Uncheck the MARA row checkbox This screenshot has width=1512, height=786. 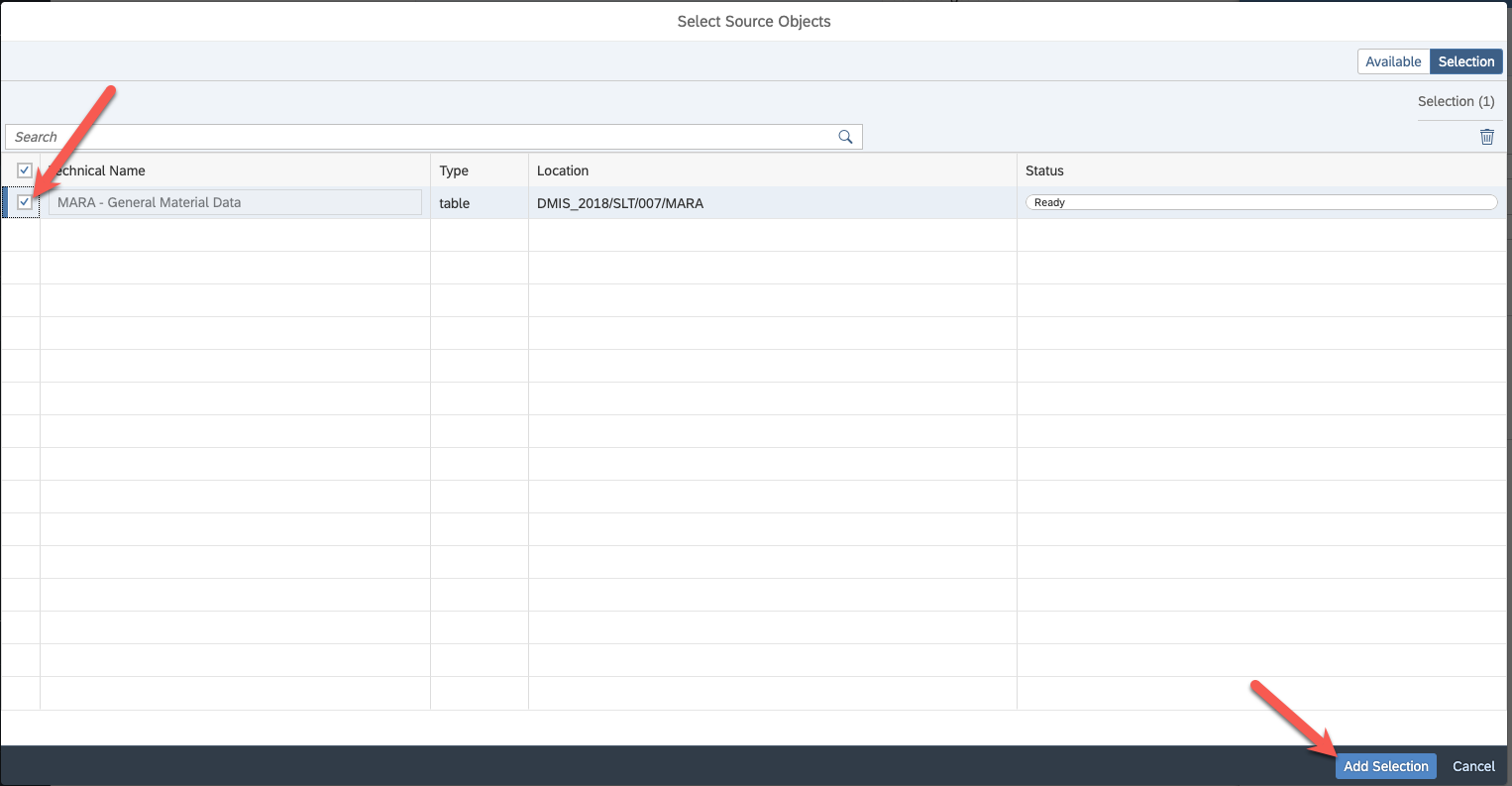coord(25,202)
